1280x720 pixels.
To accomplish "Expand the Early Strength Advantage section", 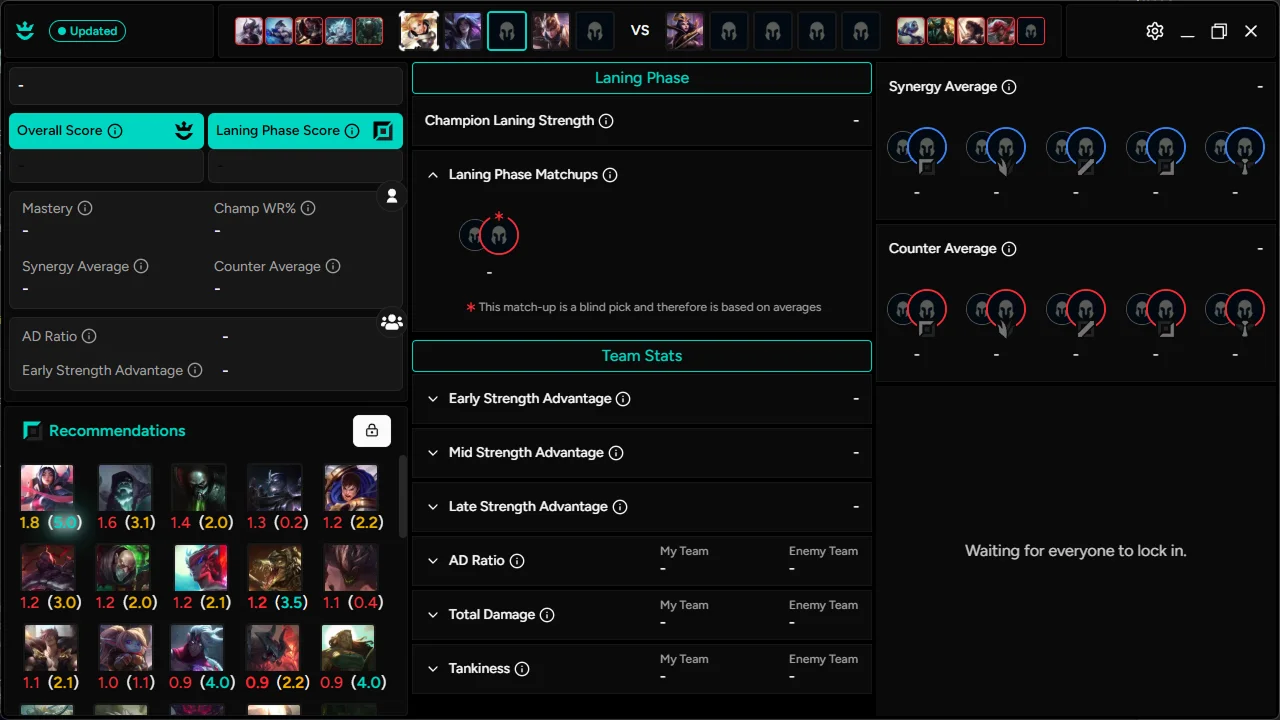I will [432, 398].
